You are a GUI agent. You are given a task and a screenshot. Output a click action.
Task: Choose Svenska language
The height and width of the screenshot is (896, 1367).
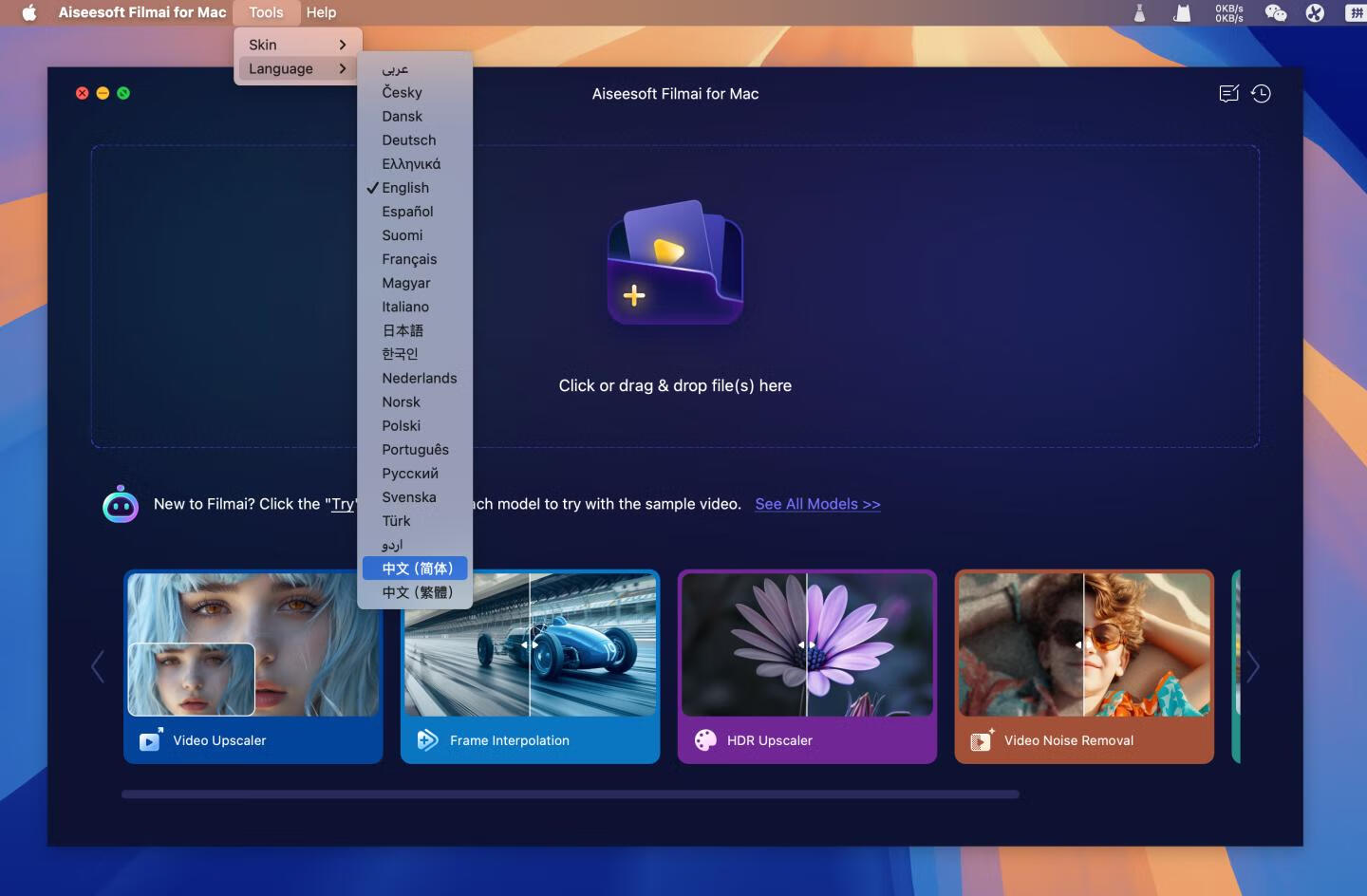[414, 497]
